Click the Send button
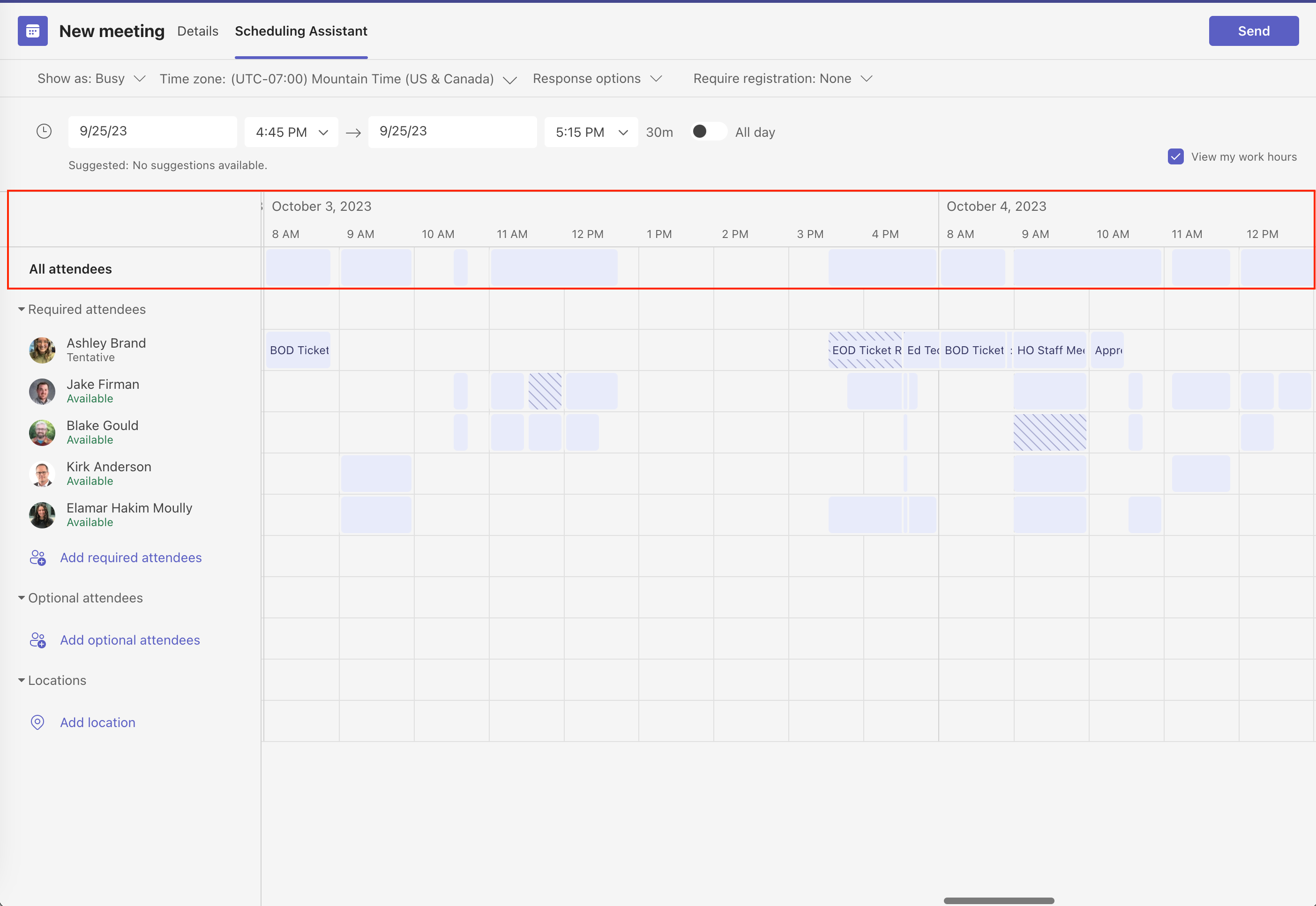Screen dimensions: 1316x906 [x=1254, y=30]
